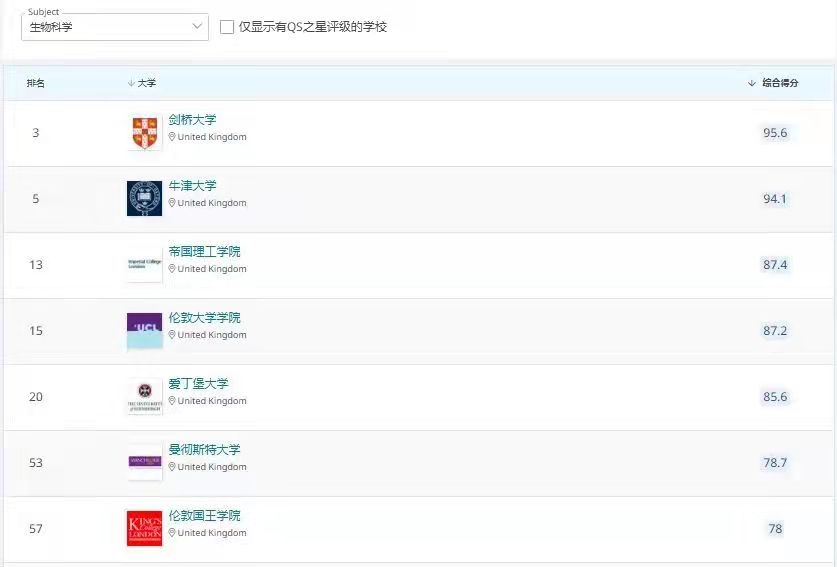The width and height of the screenshot is (837, 567).
Task: Click the location pin icon under 爱丁堡大学
Action: (172, 400)
